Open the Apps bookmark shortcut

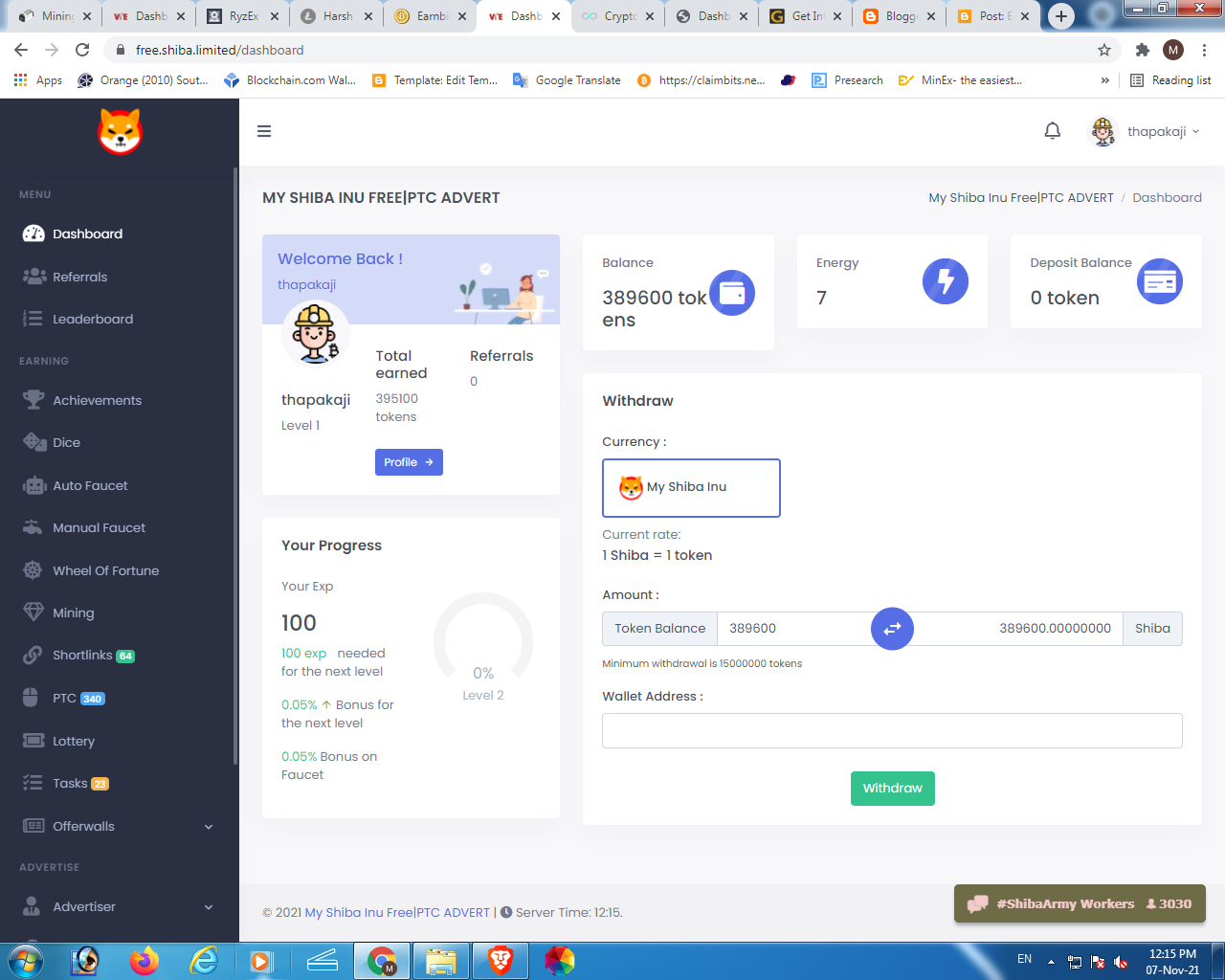(38, 80)
